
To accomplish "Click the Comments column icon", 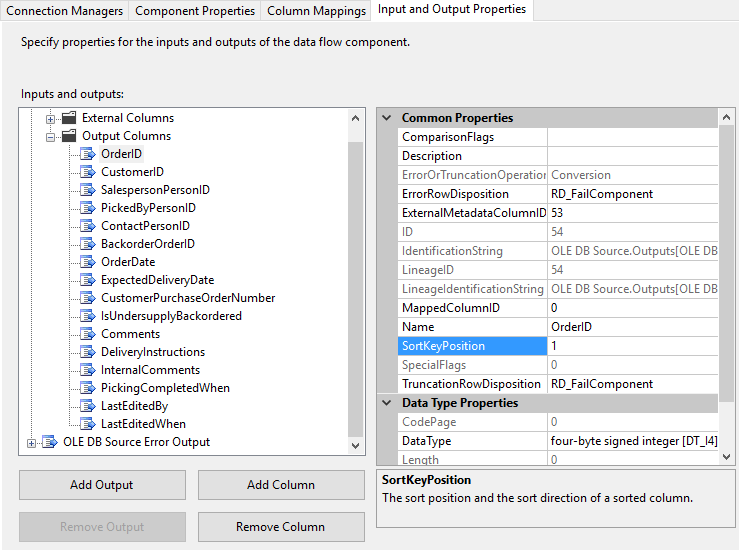I will [87, 334].
